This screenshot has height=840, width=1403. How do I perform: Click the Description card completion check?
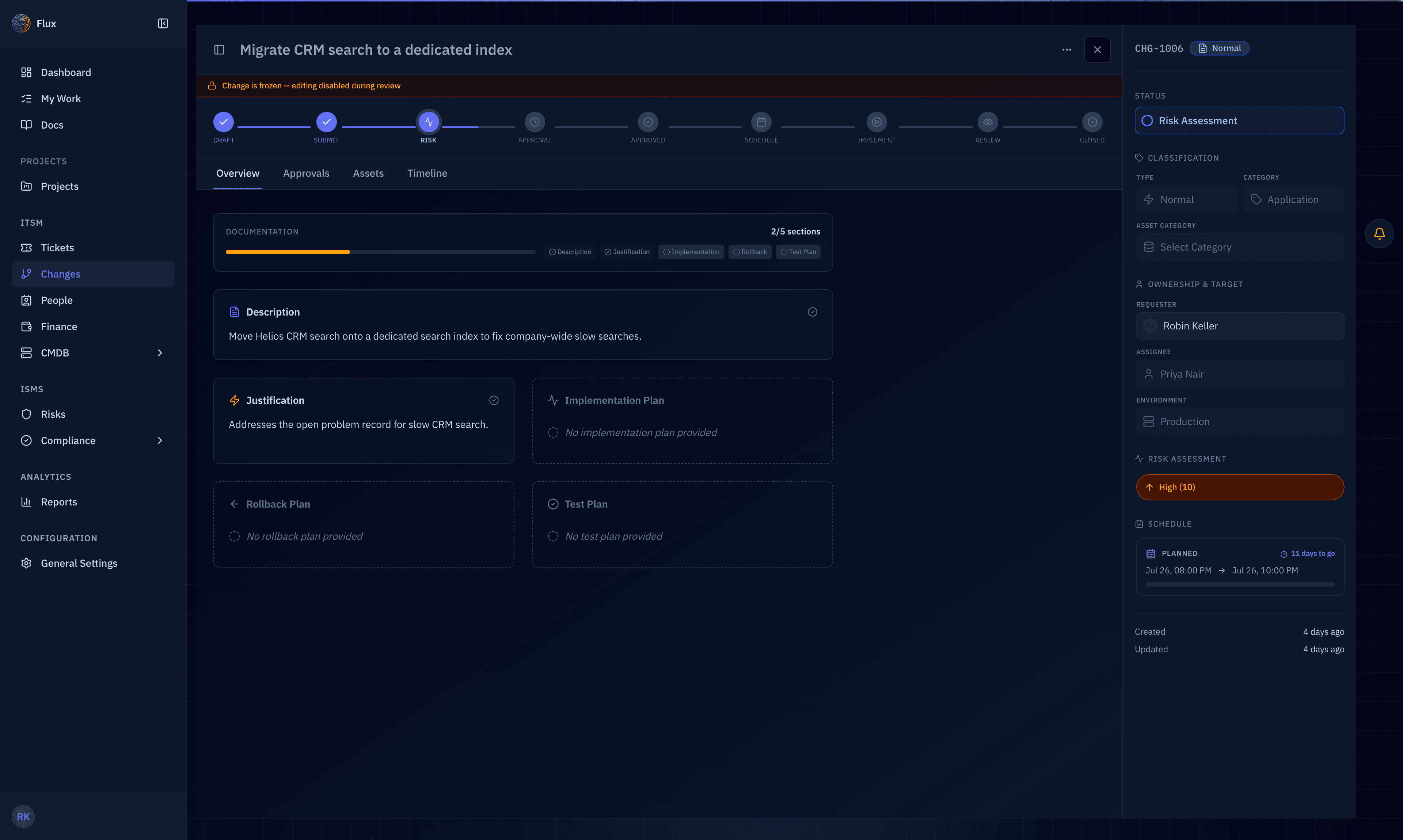[813, 312]
